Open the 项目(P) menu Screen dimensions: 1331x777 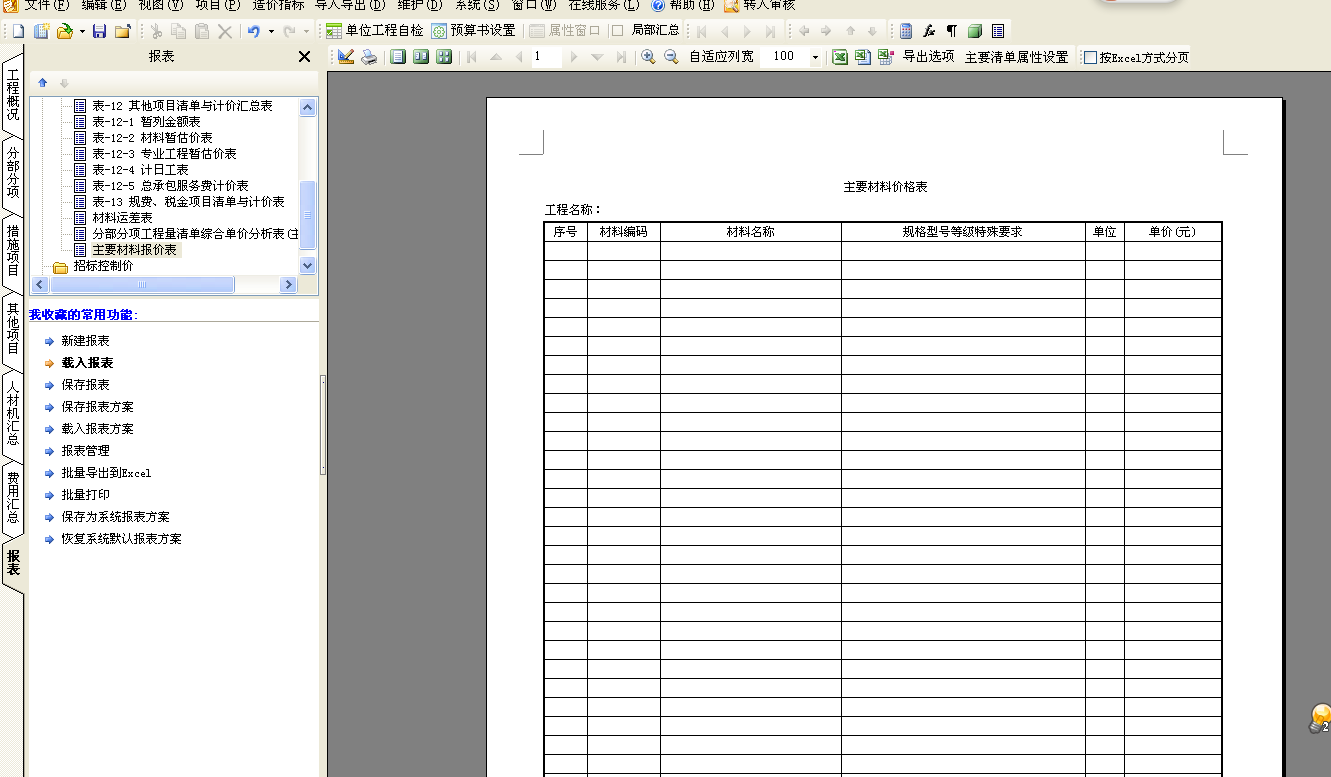pyautogui.click(x=218, y=5)
